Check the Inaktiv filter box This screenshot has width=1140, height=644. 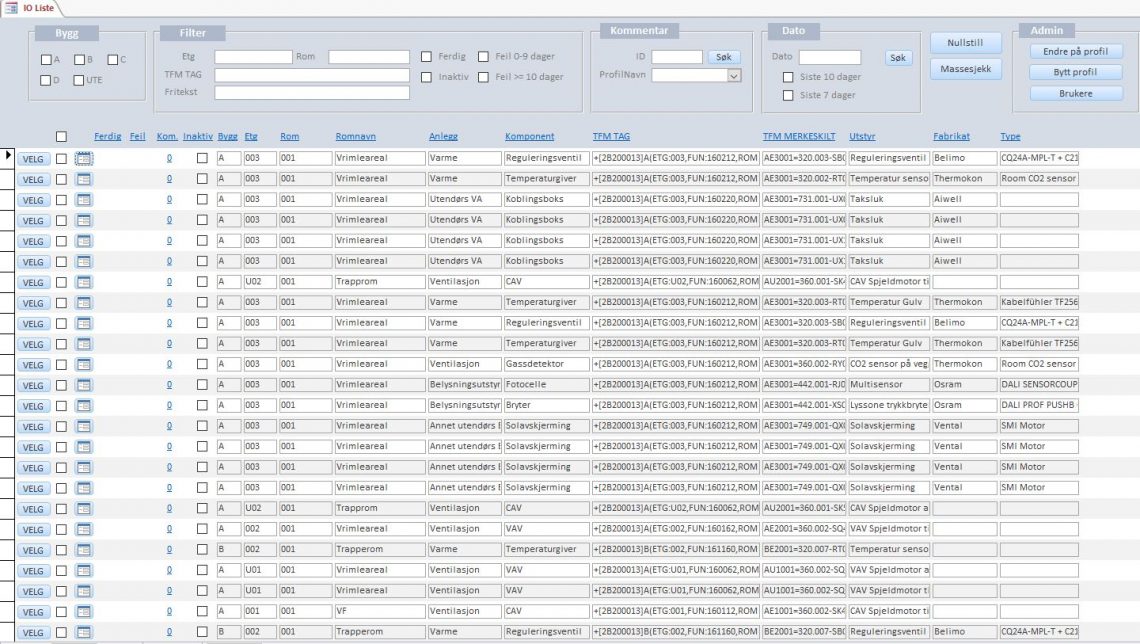(x=426, y=77)
